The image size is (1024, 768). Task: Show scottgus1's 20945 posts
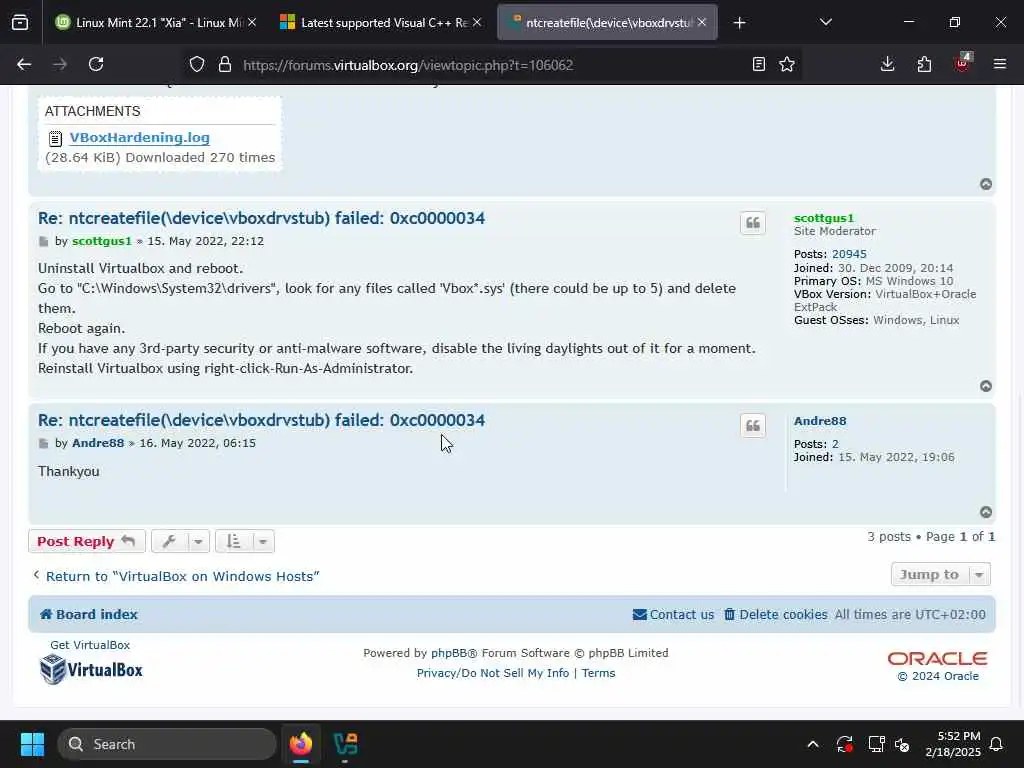[x=849, y=254]
